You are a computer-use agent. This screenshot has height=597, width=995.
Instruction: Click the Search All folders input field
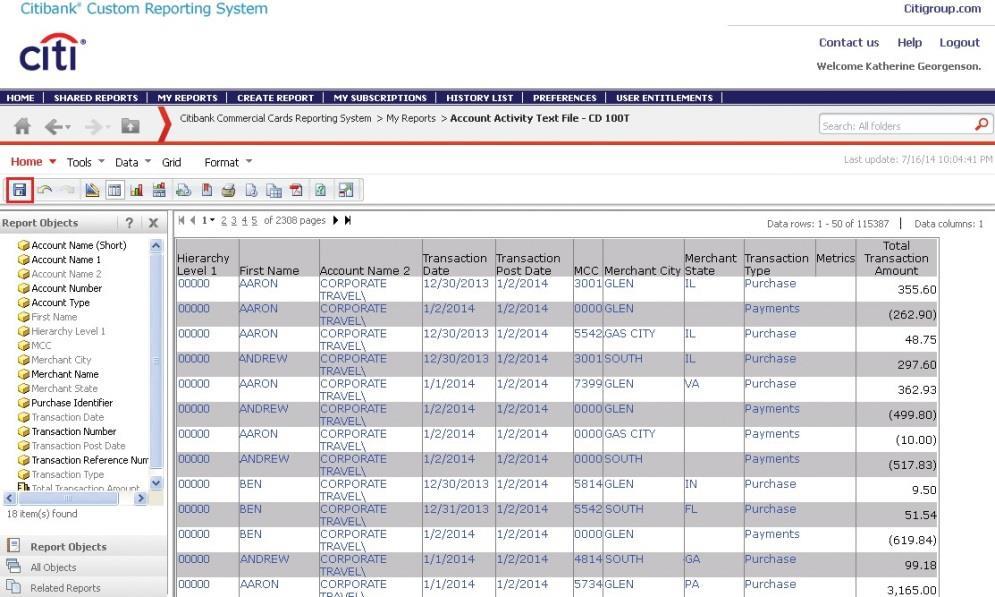pos(896,126)
